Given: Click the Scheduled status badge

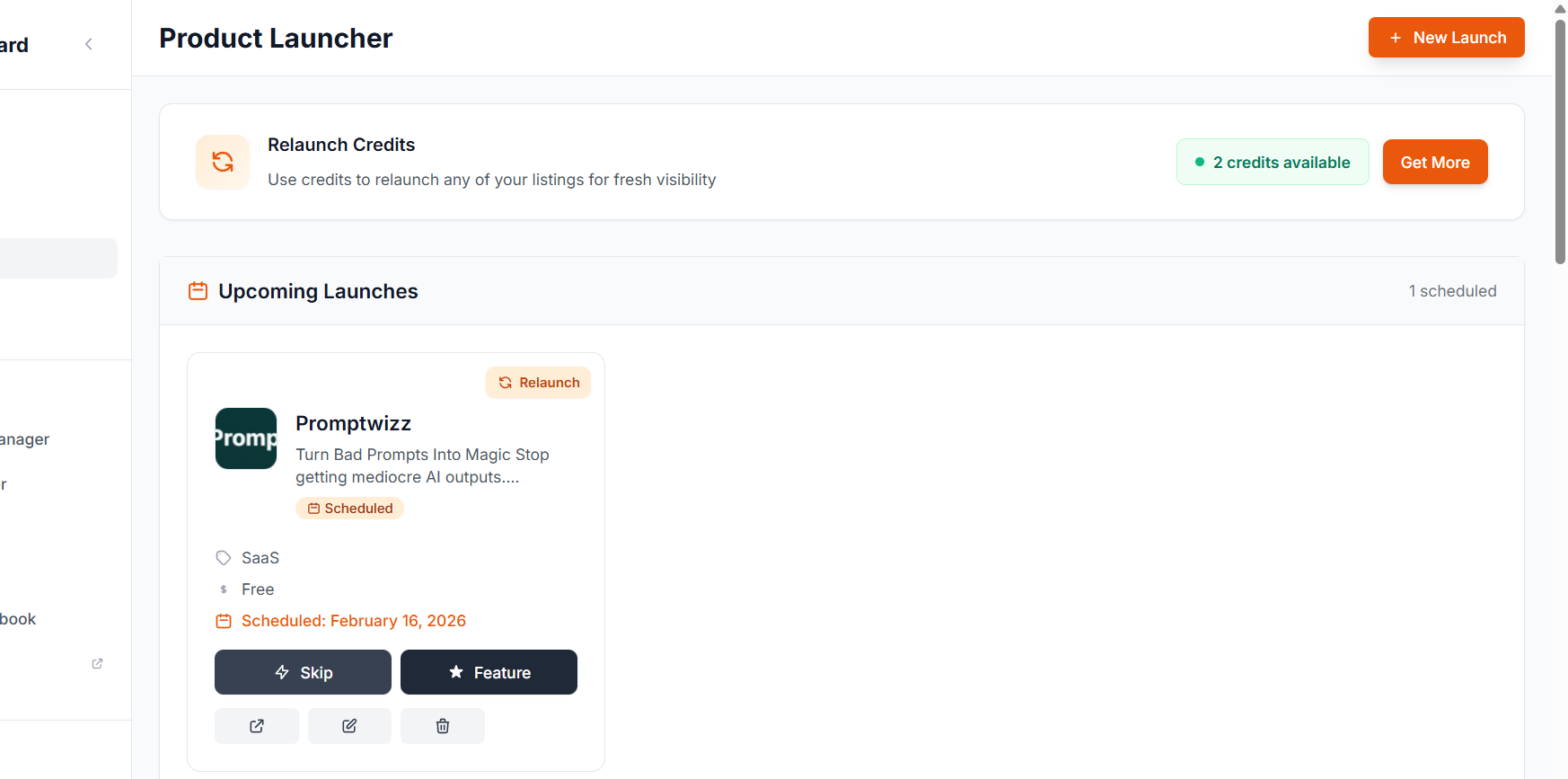Looking at the screenshot, I should [x=349, y=509].
